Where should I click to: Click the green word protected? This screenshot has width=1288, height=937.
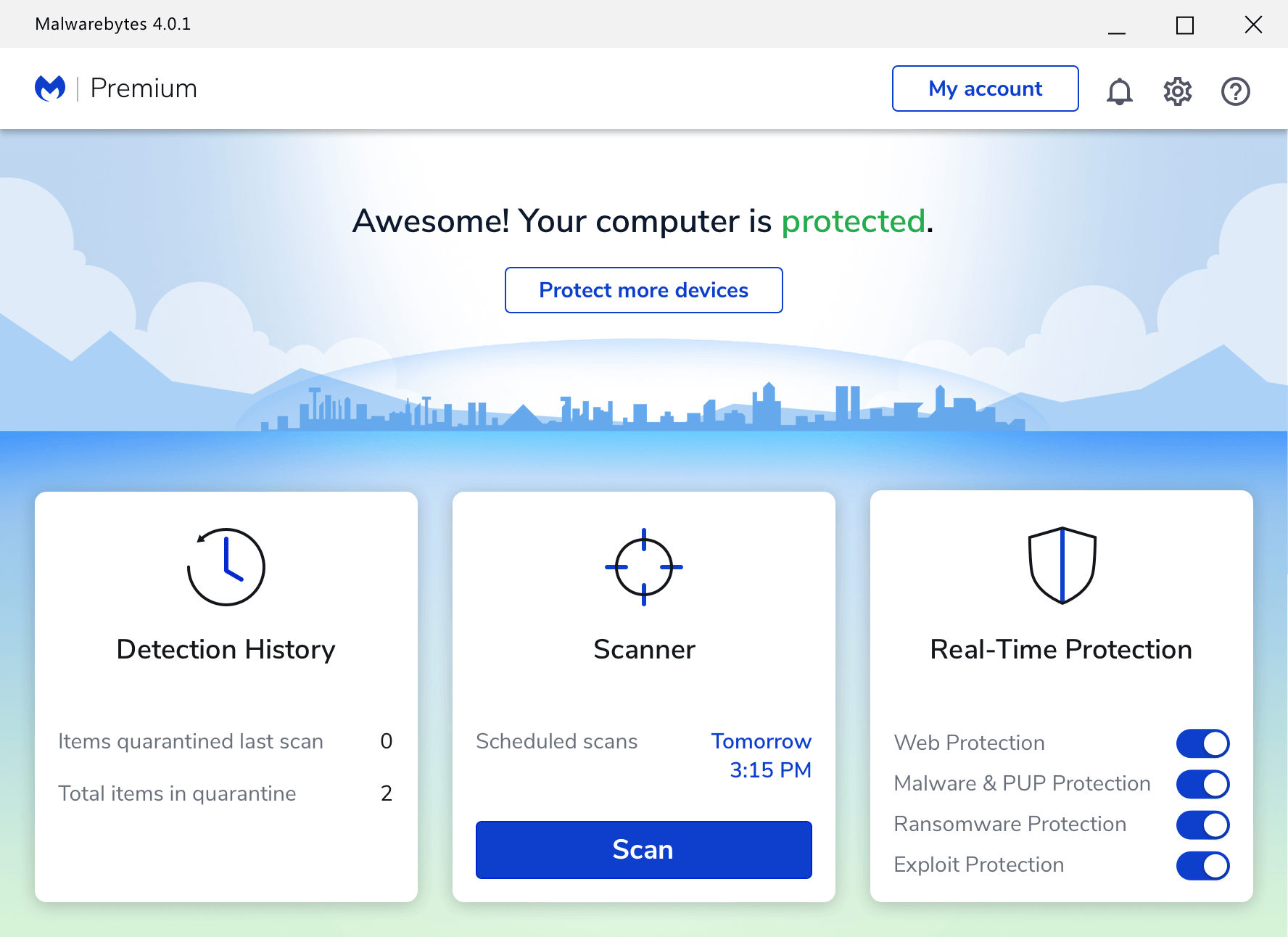coord(854,221)
